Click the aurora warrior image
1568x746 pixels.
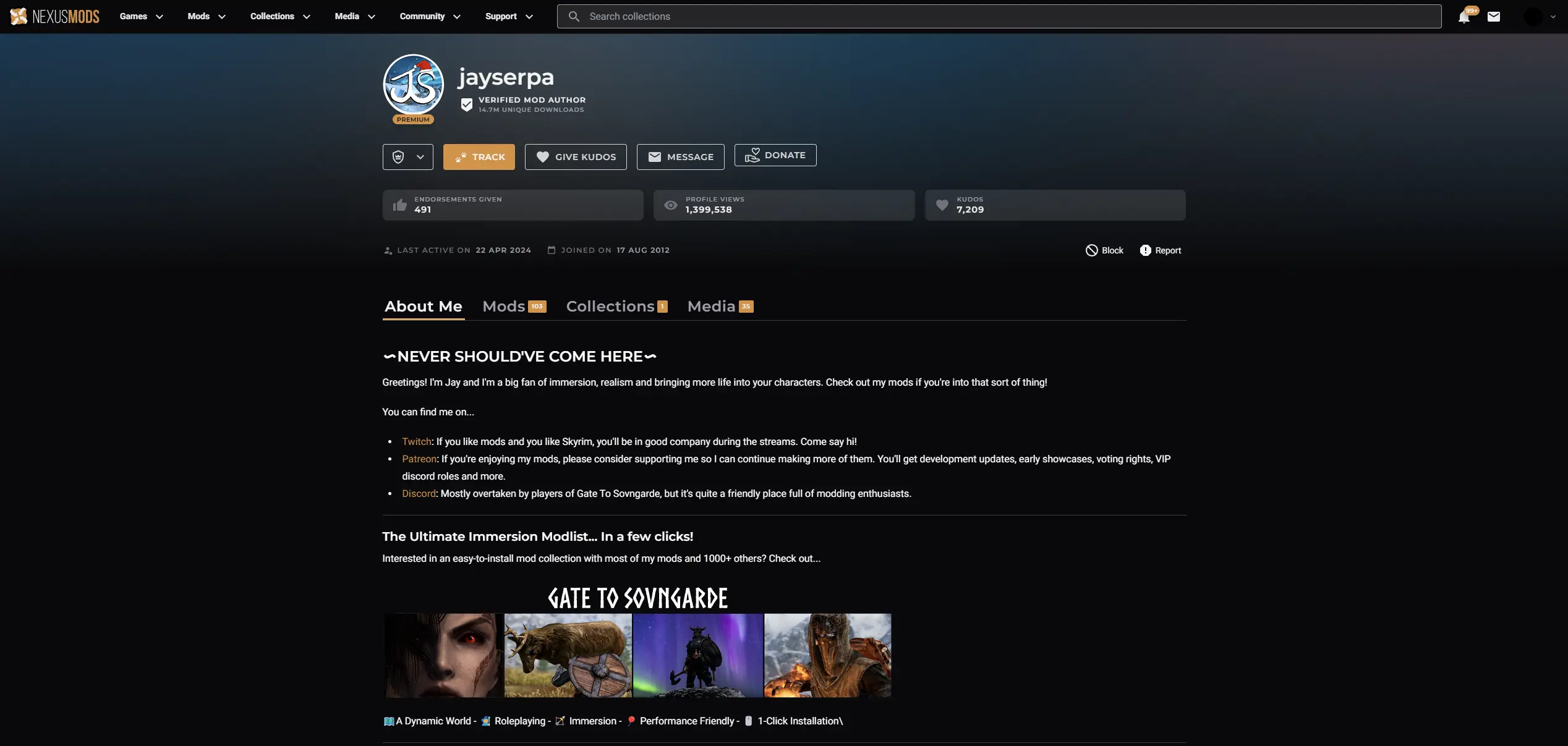click(698, 656)
